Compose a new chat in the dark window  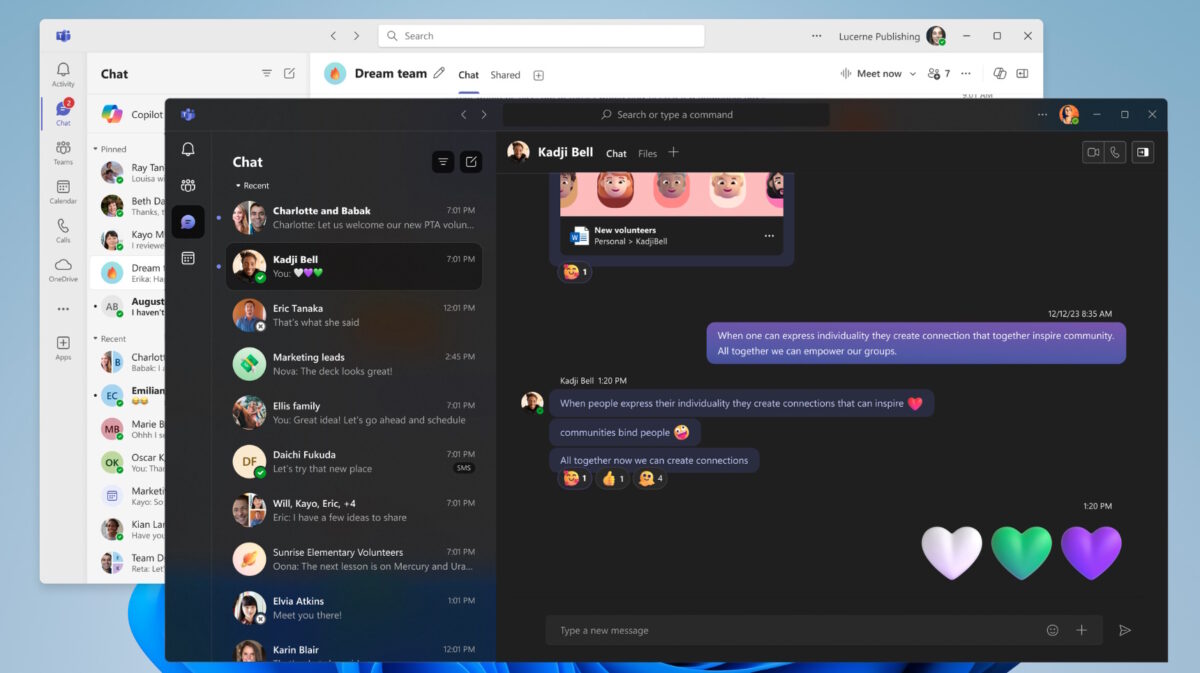471,161
